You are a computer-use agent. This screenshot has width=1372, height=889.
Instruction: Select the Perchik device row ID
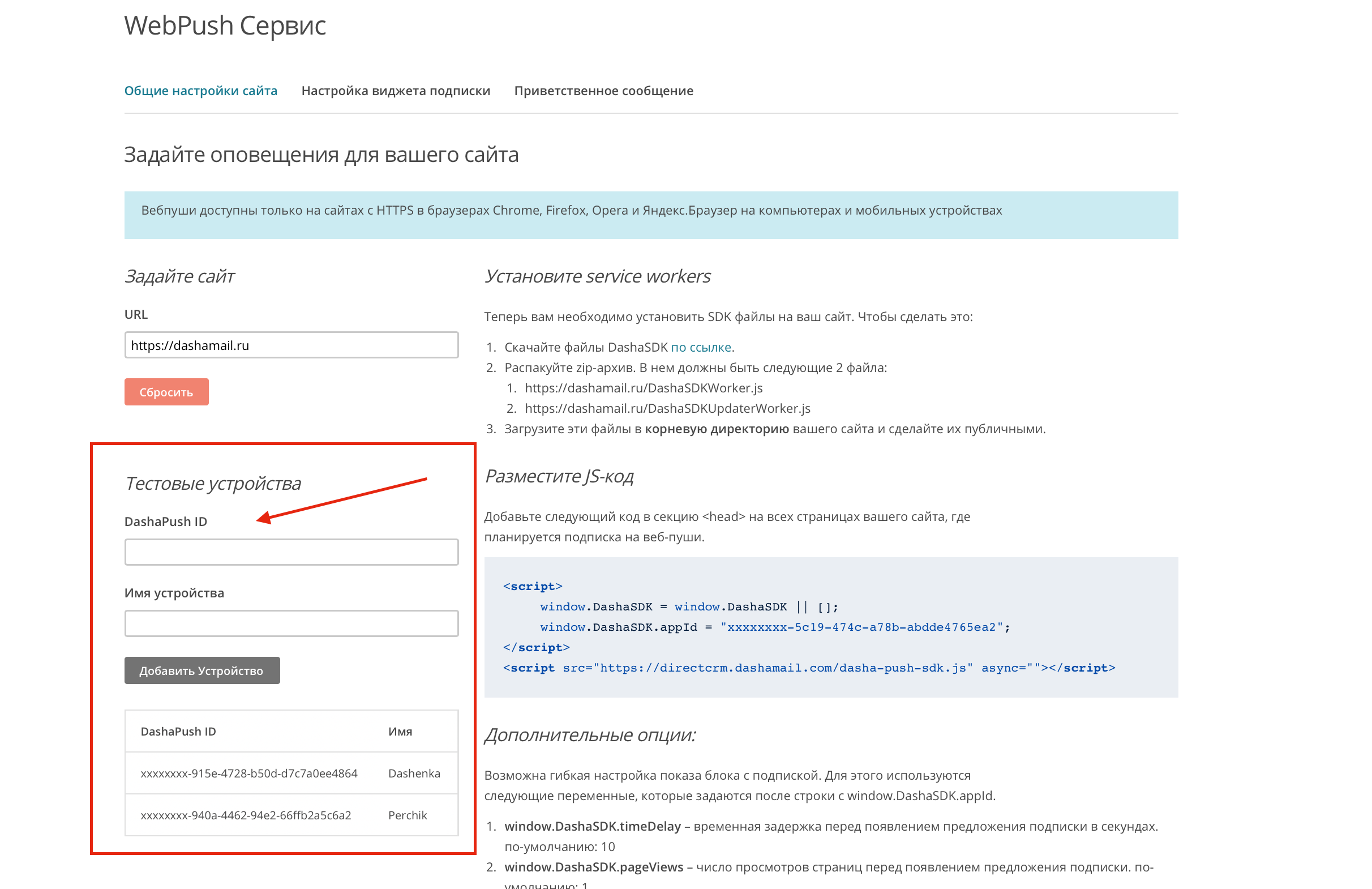tap(246, 815)
